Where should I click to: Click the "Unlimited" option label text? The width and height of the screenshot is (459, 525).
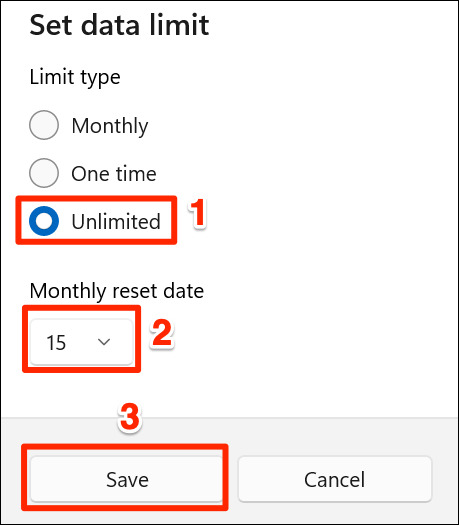point(116,222)
